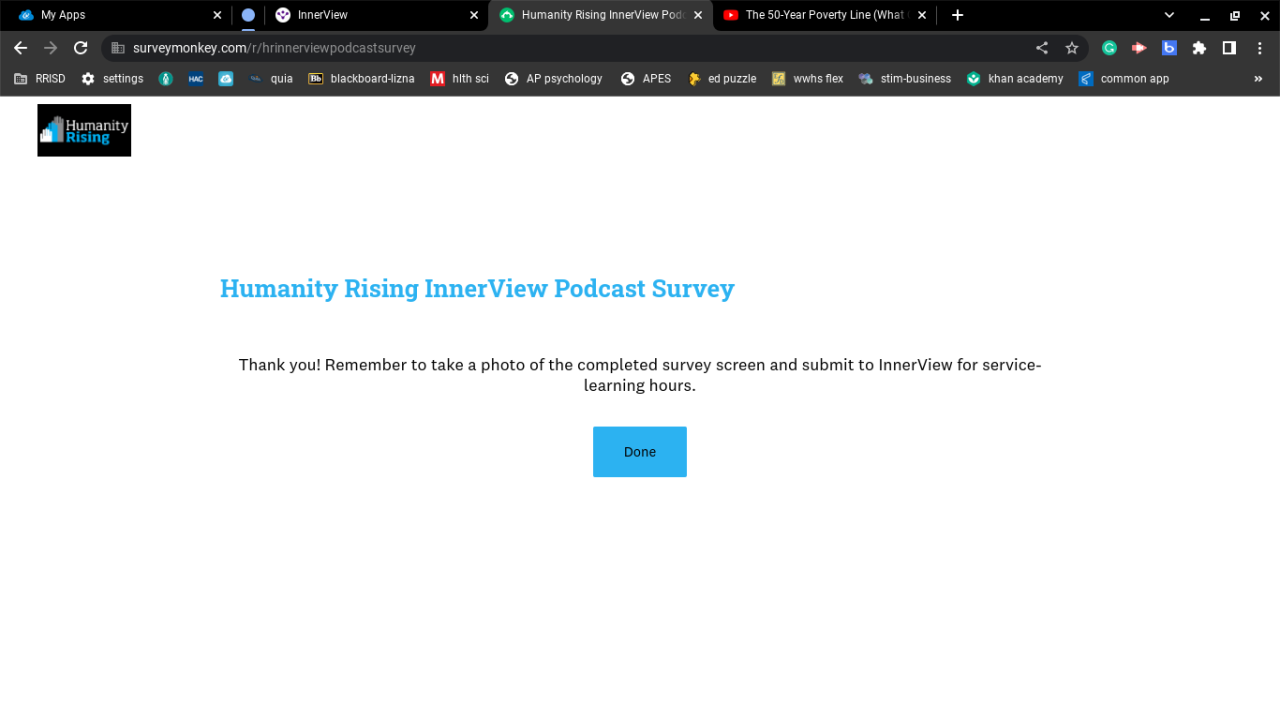The height and width of the screenshot is (720, 1280).
Task: Open the quia bookmark
Action: point(271,79)
